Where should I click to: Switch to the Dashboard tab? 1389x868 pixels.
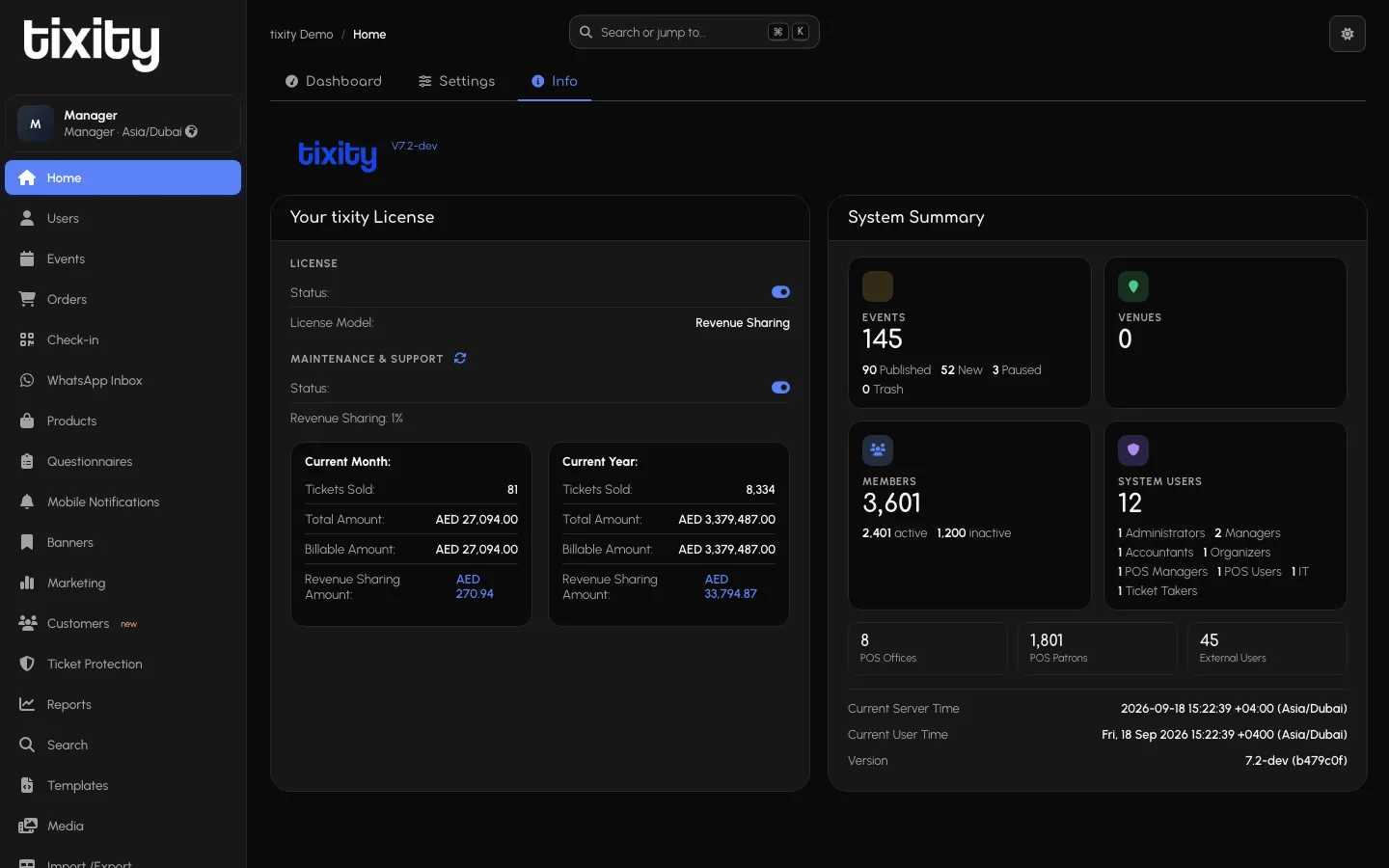click(334, 81)
